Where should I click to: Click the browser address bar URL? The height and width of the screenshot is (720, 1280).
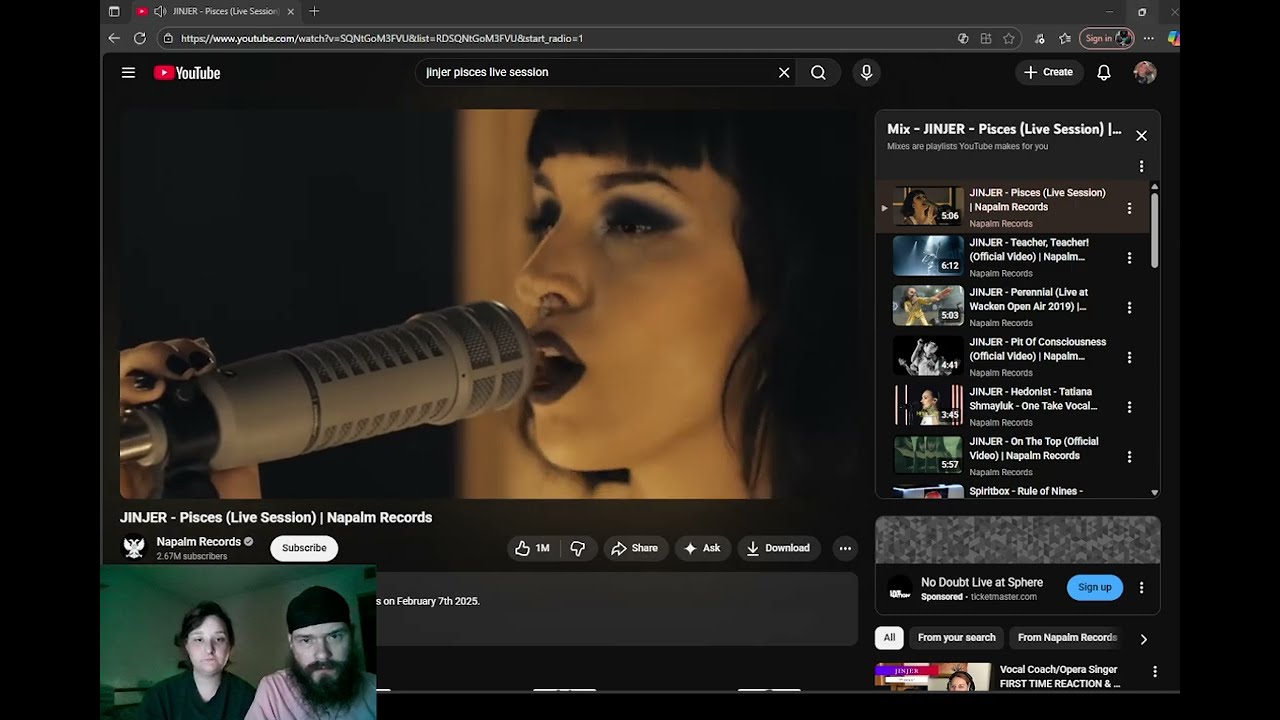[x=382, y=38]
